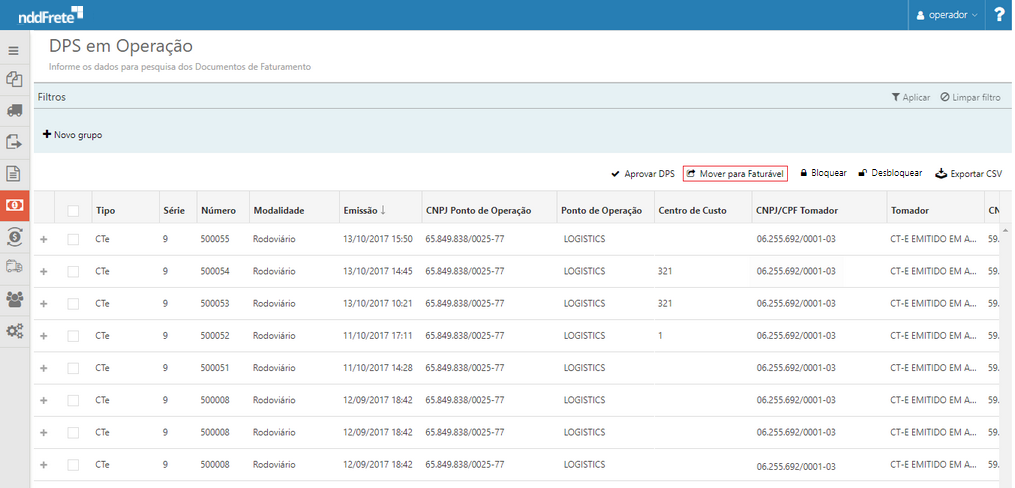The height and width of the screenshot is (488, 1015).
Task: Add a filter with Novo grupo
Action: tap(72, 134)
